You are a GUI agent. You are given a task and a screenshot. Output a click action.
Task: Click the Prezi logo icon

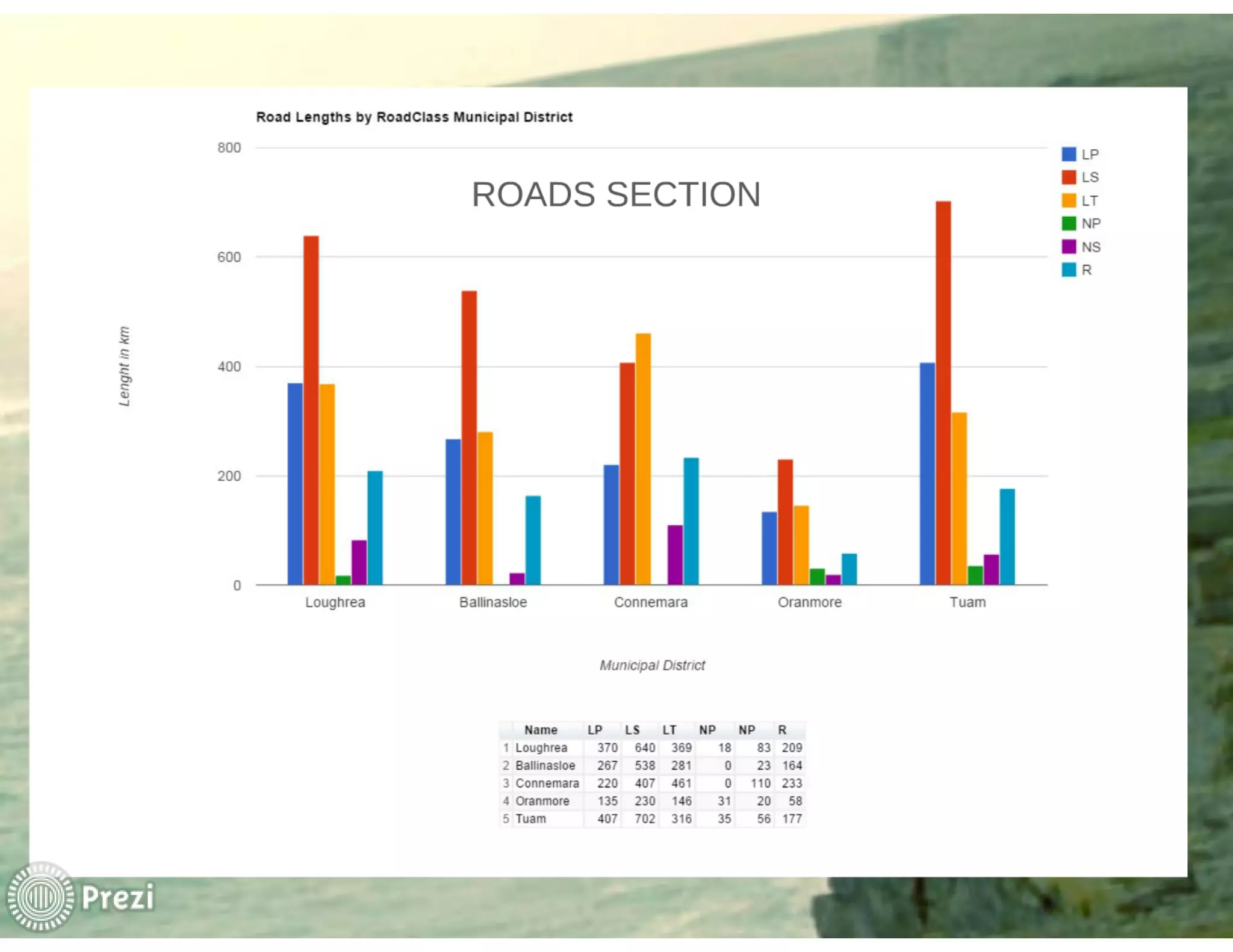[x=41, y=897]
